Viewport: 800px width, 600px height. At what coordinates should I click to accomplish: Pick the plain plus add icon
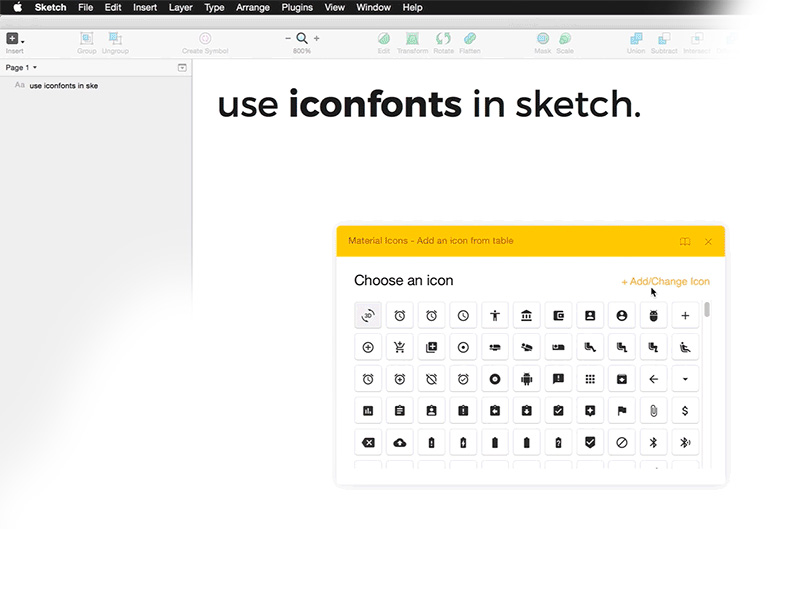(x=685, y=315)
